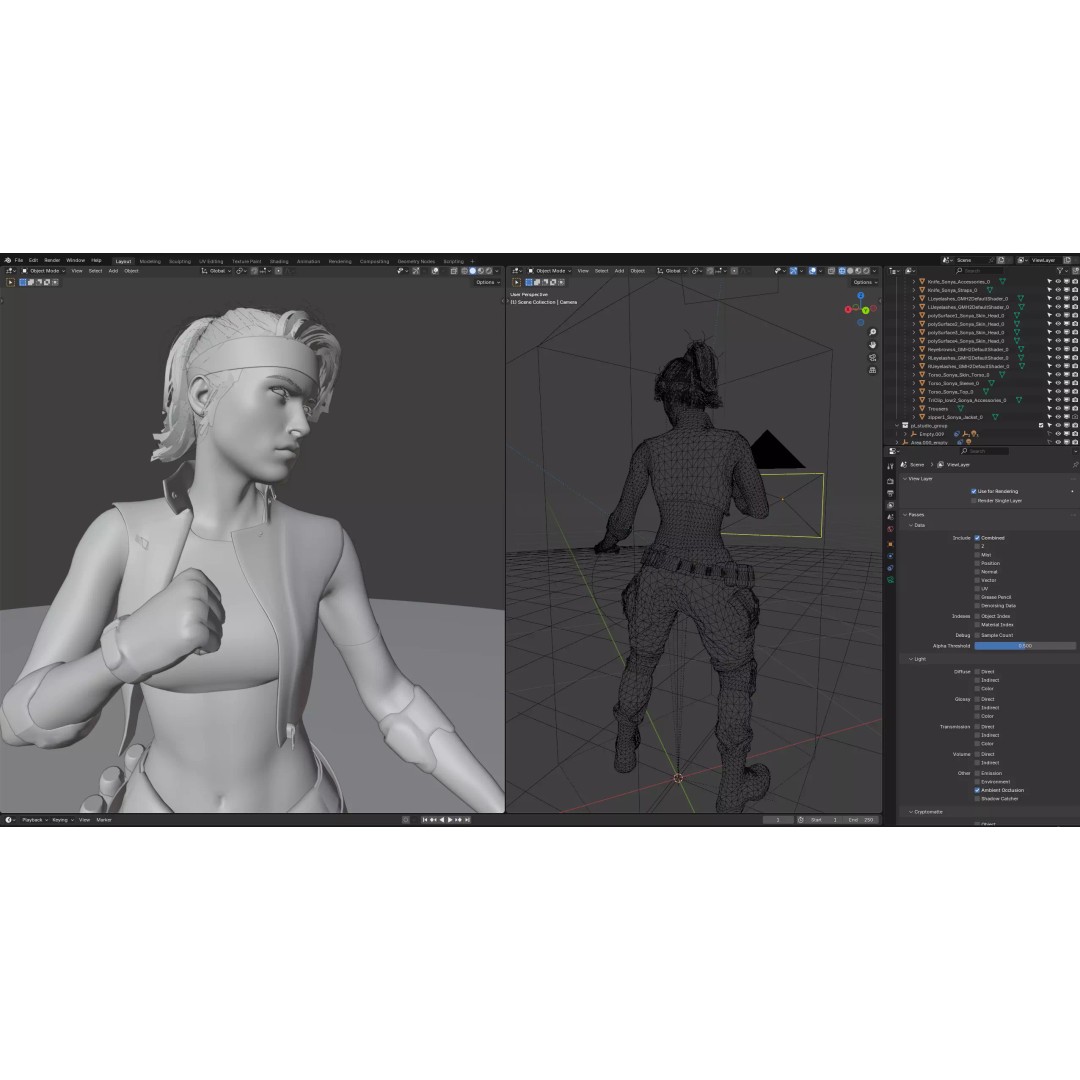
Task: Click the blue Z axis on navigation gizmo
Action: point(861,295)
